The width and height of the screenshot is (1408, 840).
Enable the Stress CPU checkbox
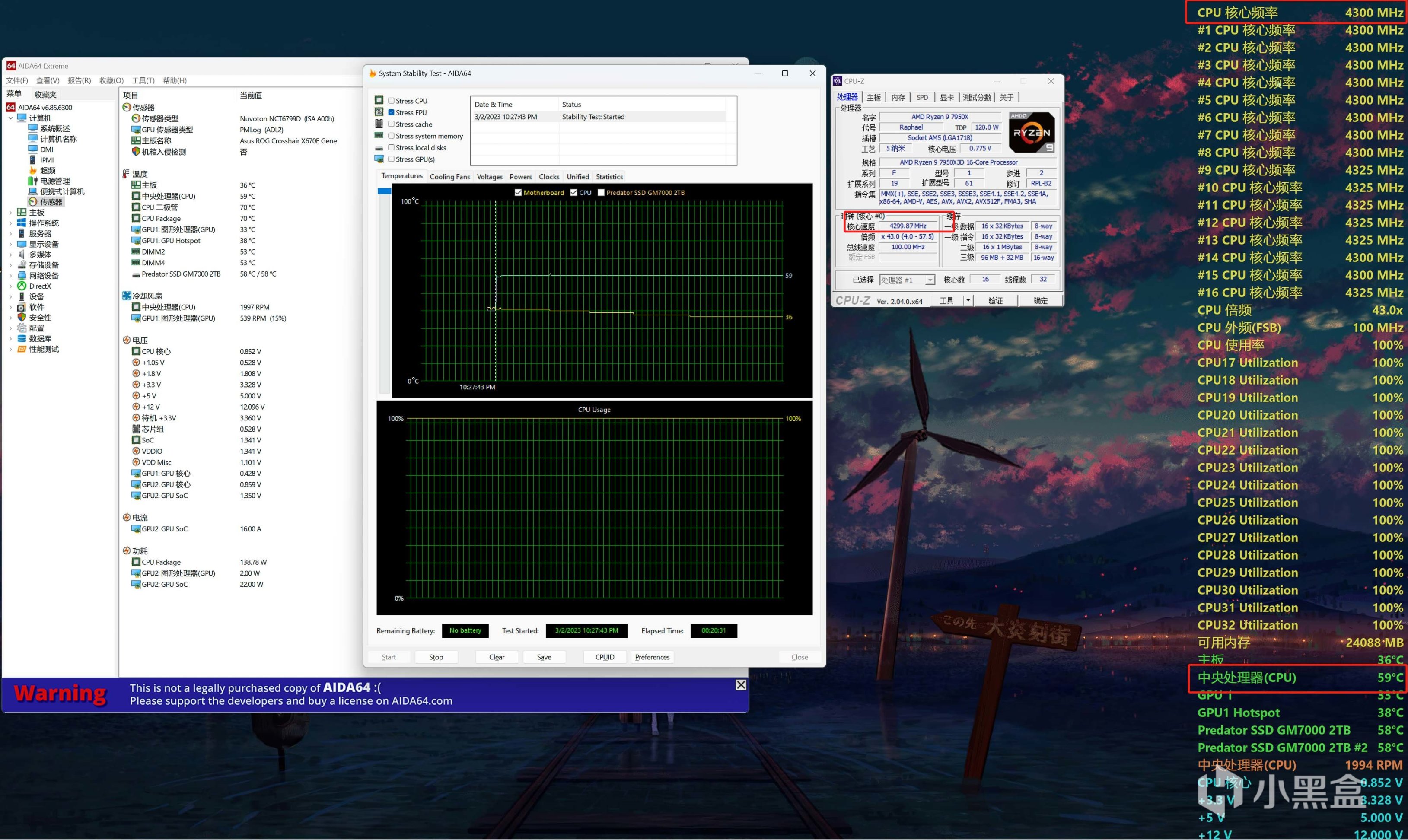(391, 101)
